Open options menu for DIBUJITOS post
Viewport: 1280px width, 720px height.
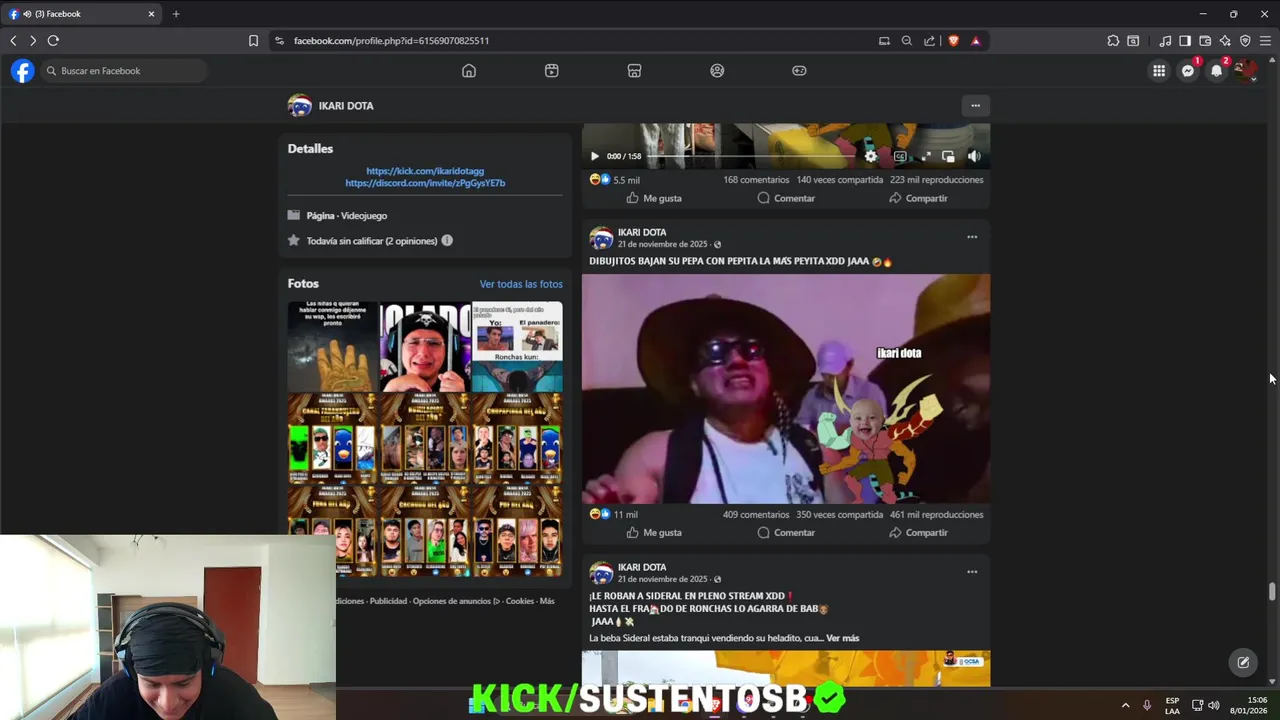click(972, 237)
